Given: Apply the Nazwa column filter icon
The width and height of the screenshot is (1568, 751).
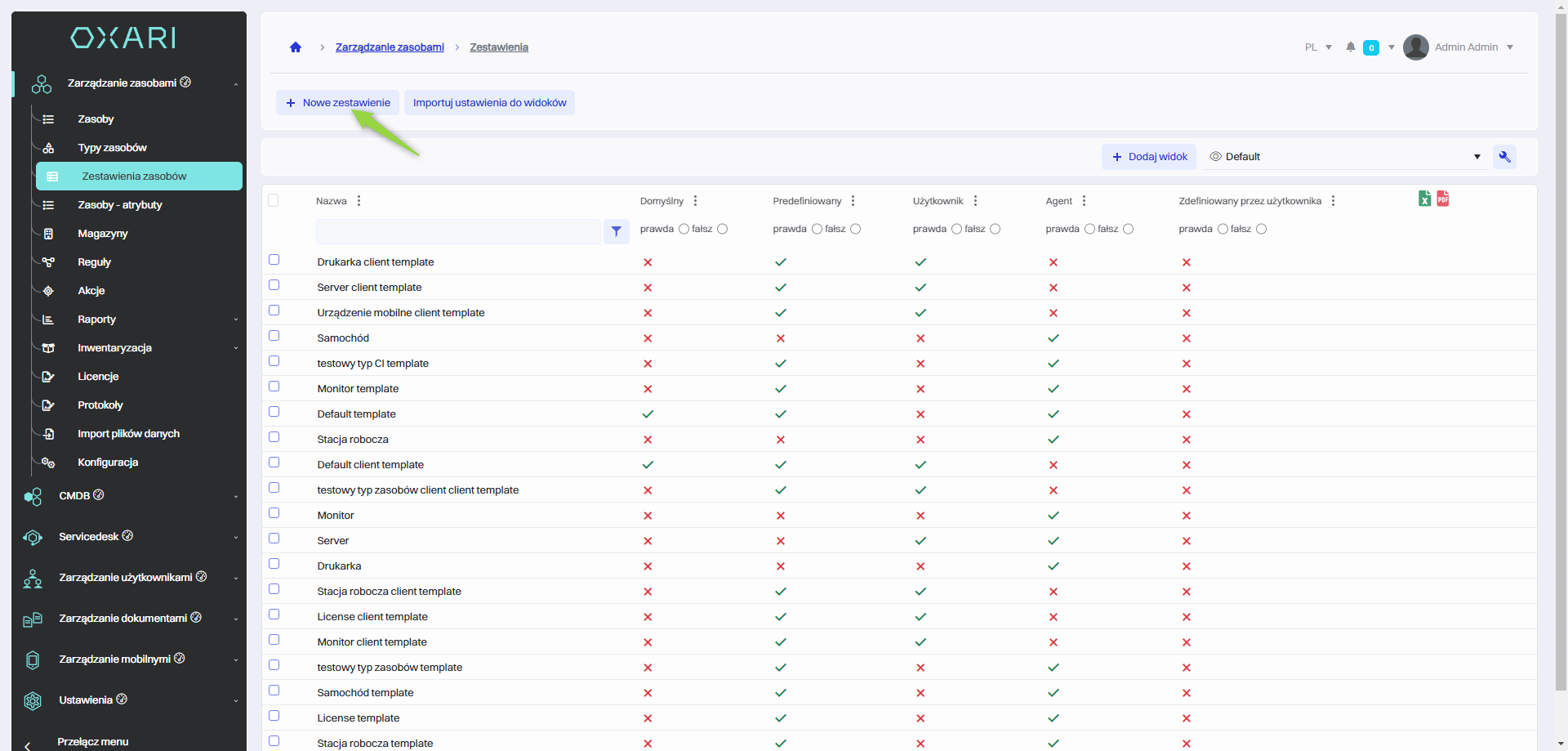Looking at the screenshot, I should click(617, 231).
